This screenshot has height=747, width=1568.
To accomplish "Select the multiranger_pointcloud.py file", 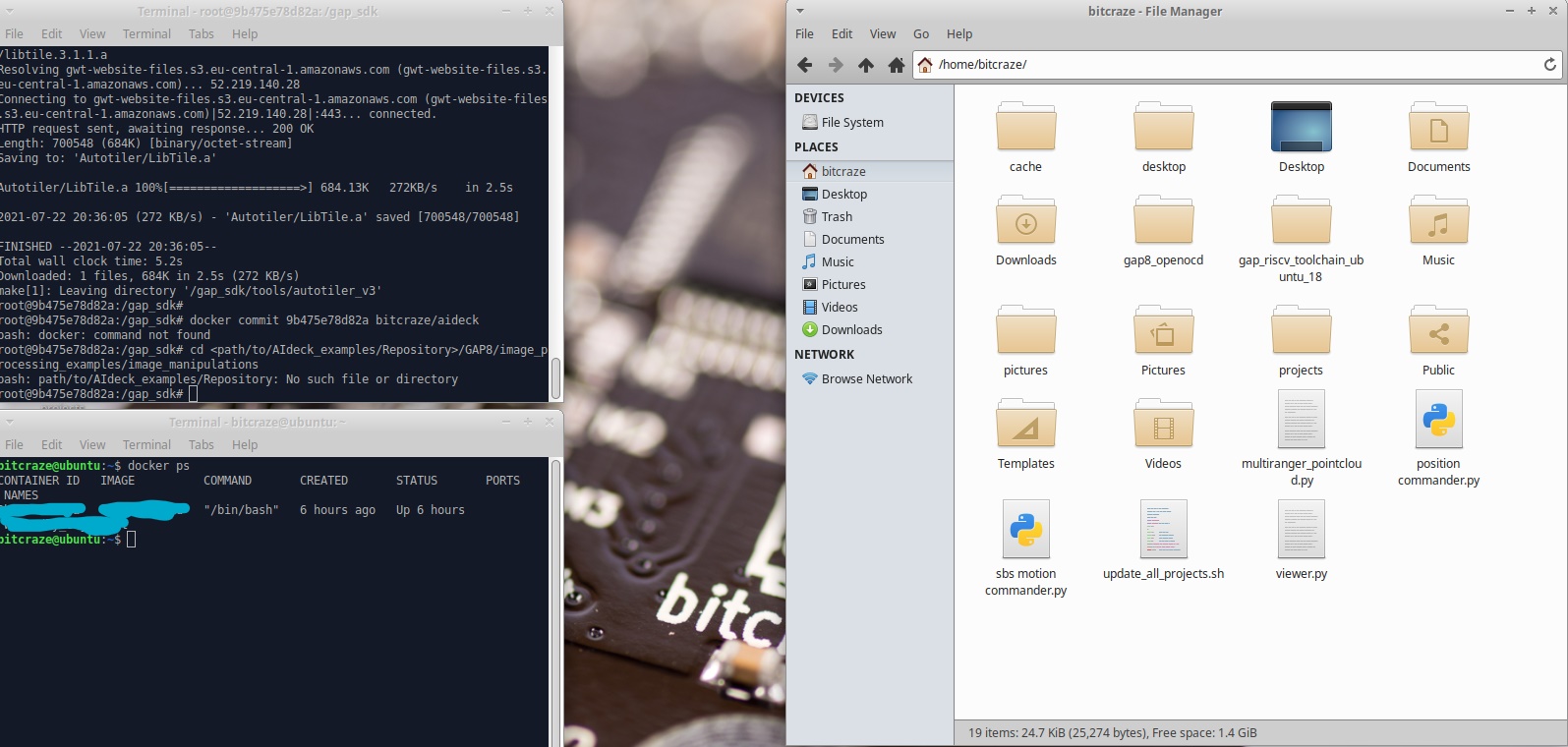I will point(1301,420).
